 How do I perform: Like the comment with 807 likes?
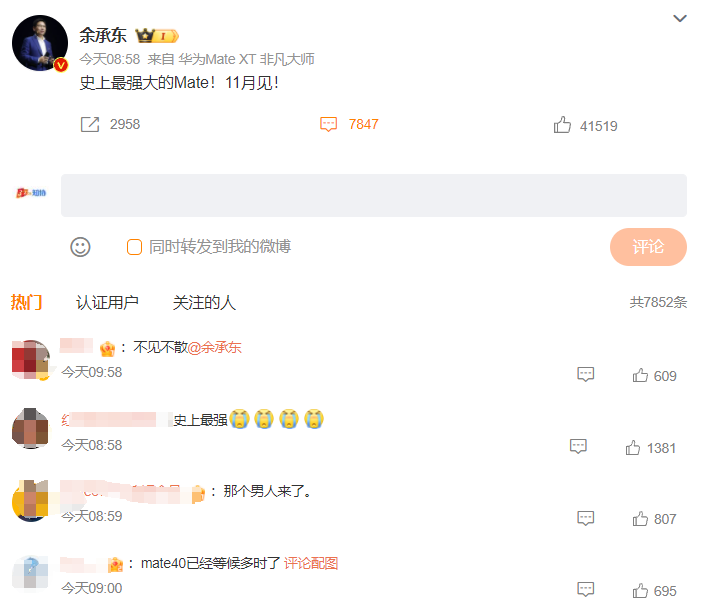pos(640,519)
